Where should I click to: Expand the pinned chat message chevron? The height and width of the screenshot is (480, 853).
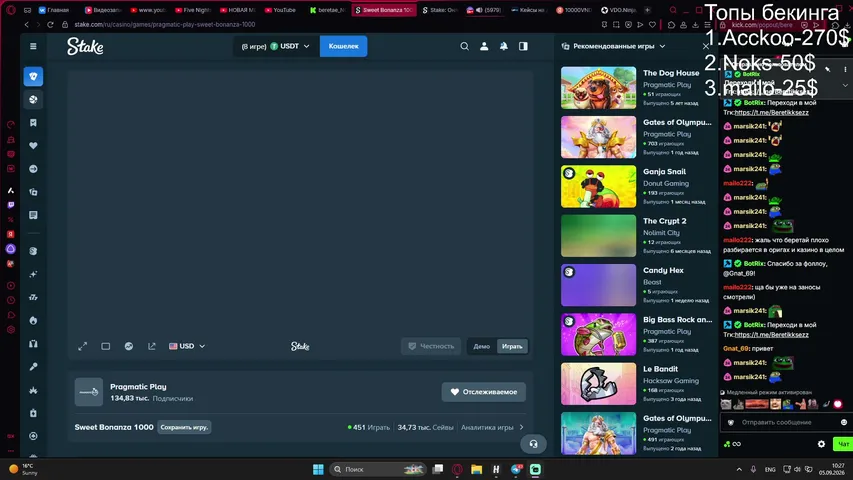(x=845, y=85)
